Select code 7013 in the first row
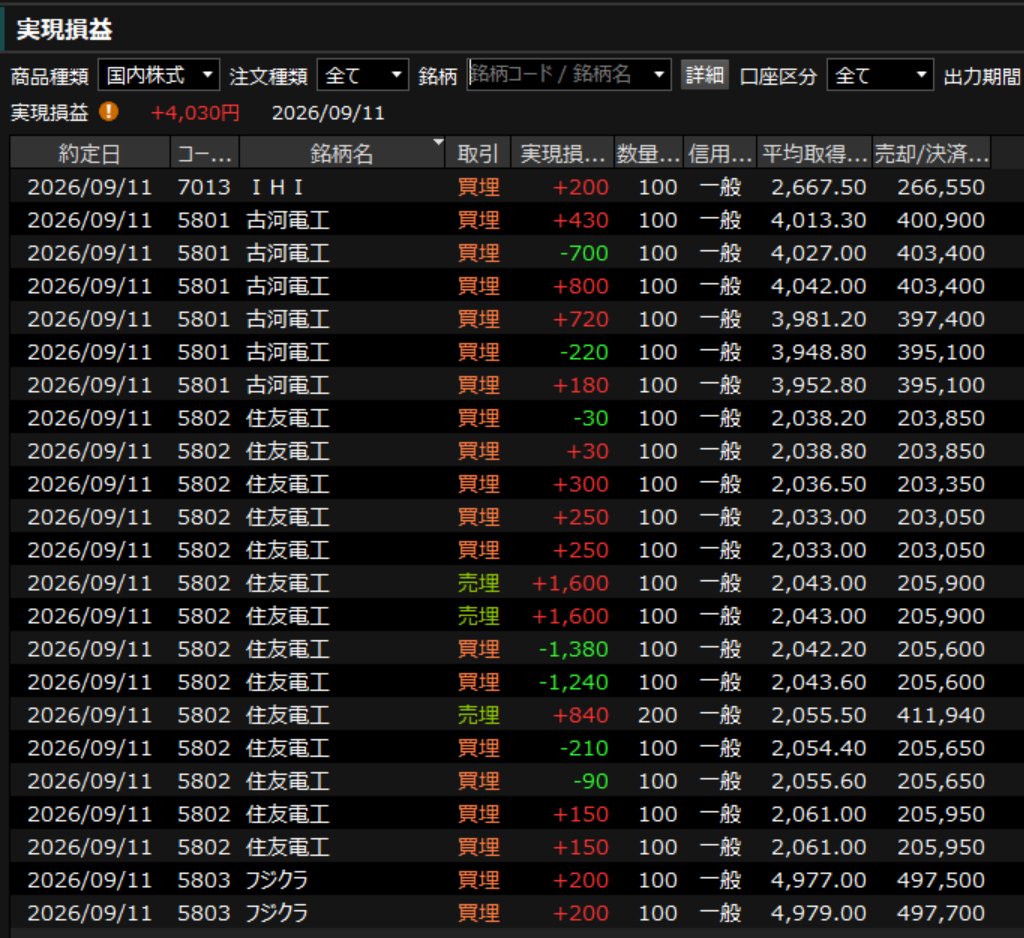The height and width of the screenshot is (938, 1024). (204, 187)
